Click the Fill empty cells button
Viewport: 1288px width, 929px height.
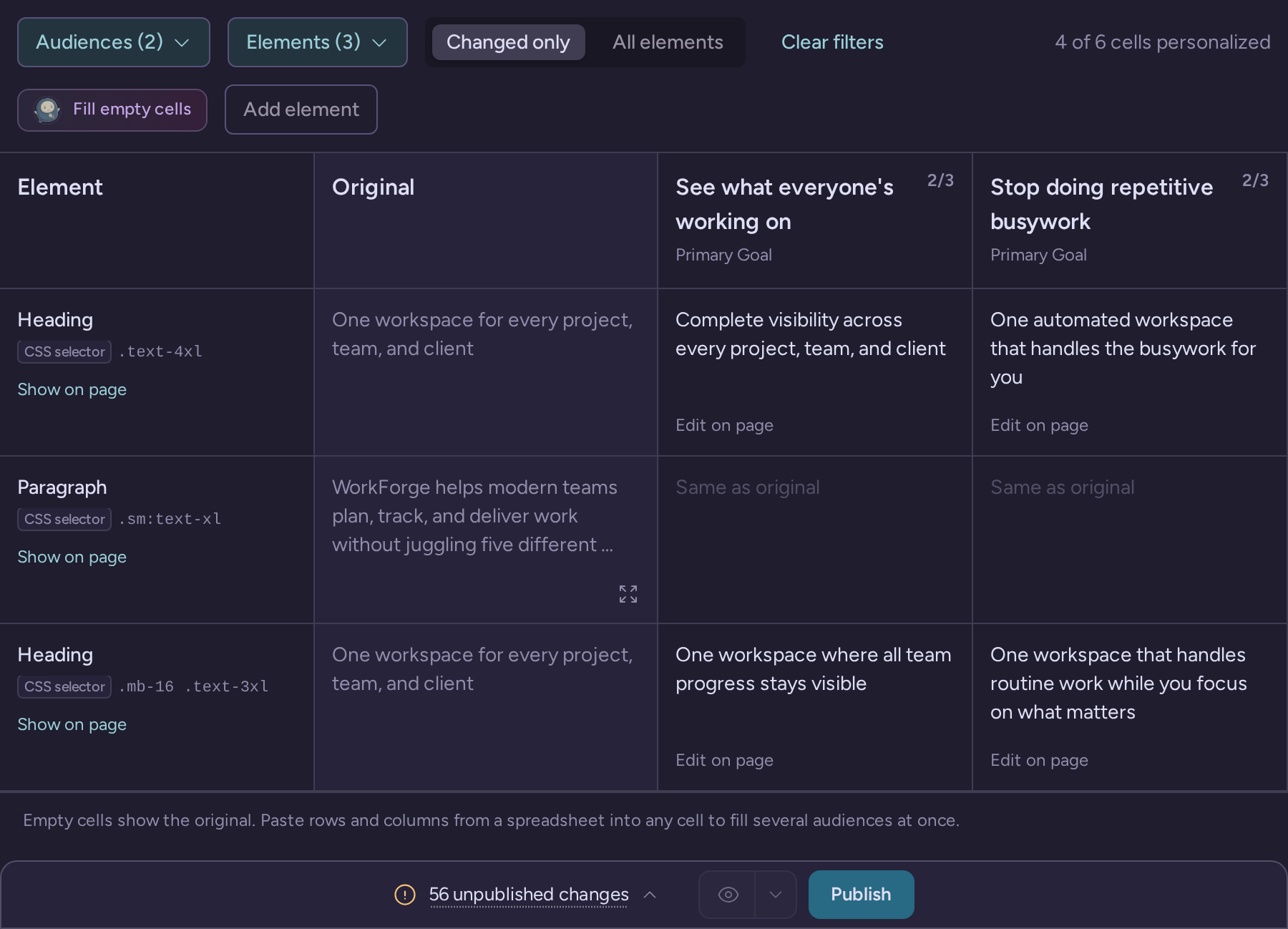pos(112,110)
